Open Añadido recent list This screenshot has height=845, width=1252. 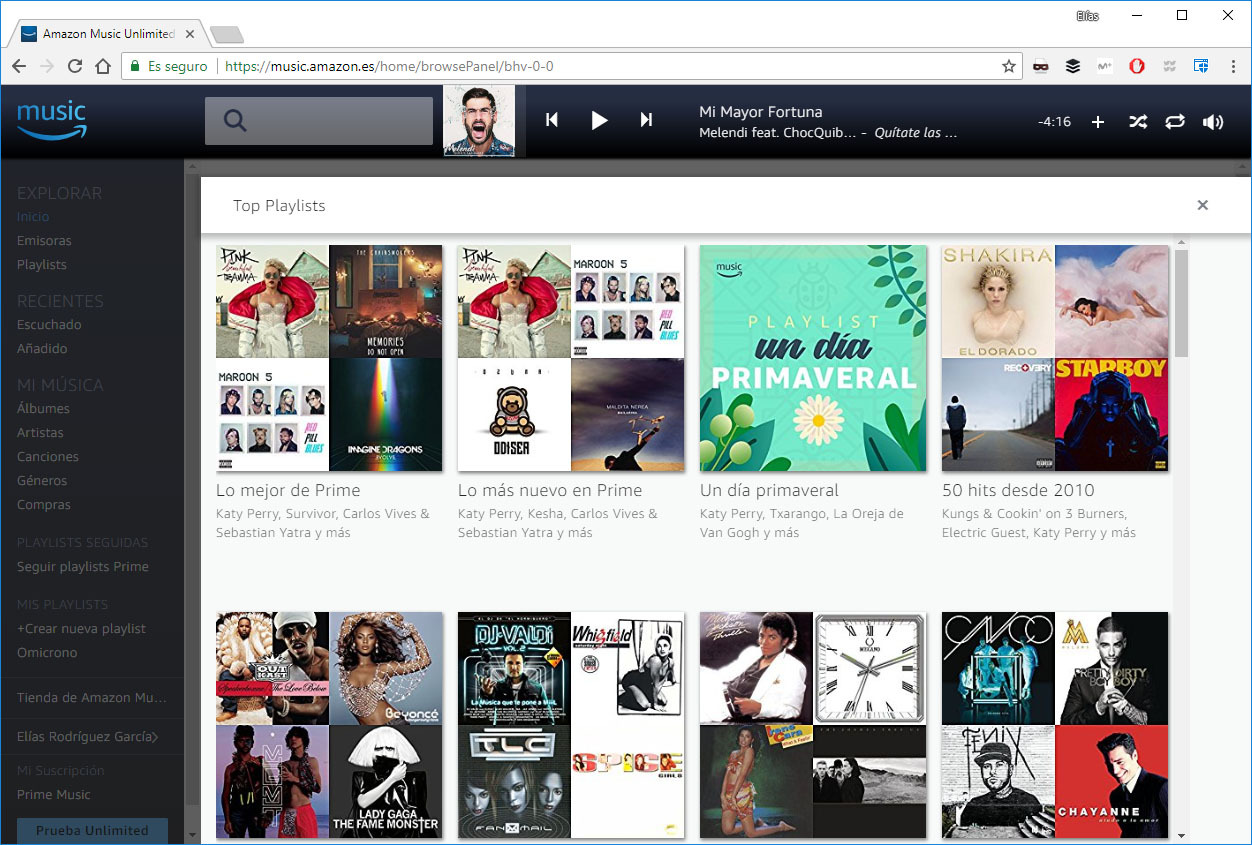click(42, 348)
